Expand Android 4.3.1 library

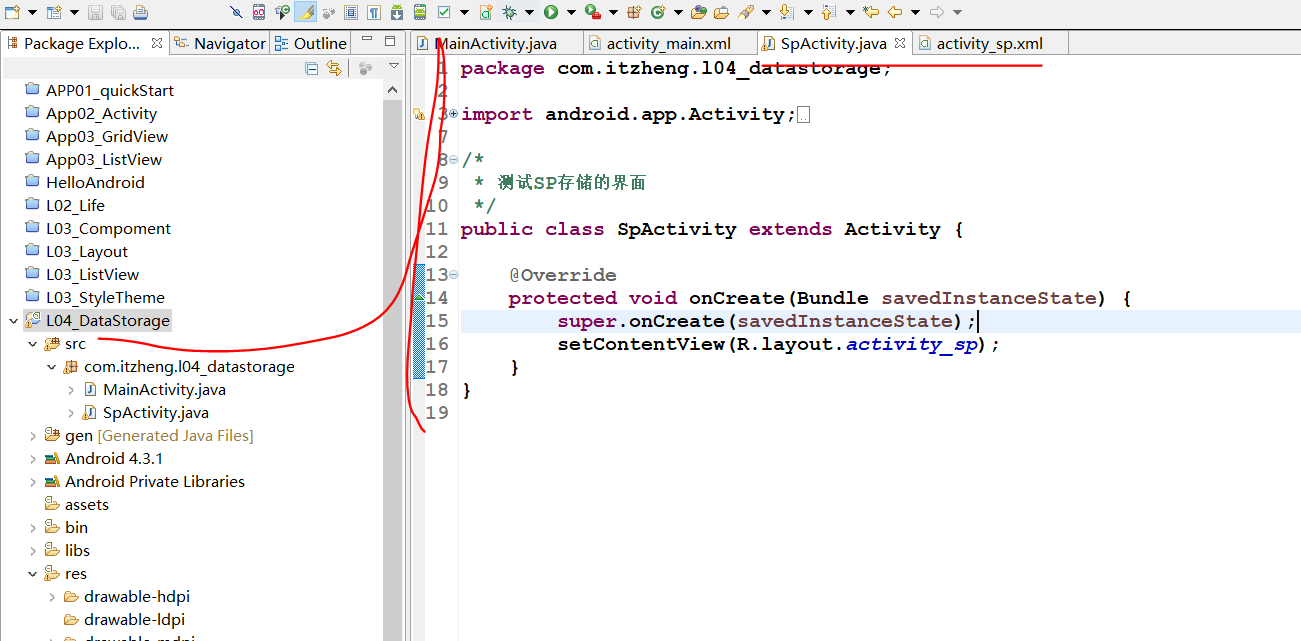[x=33, y=458]
